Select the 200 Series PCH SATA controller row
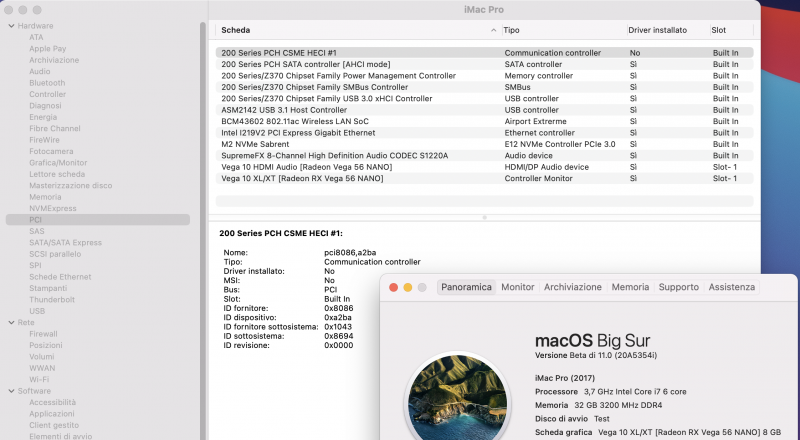 pyautogui.click(x=484, y=64)
